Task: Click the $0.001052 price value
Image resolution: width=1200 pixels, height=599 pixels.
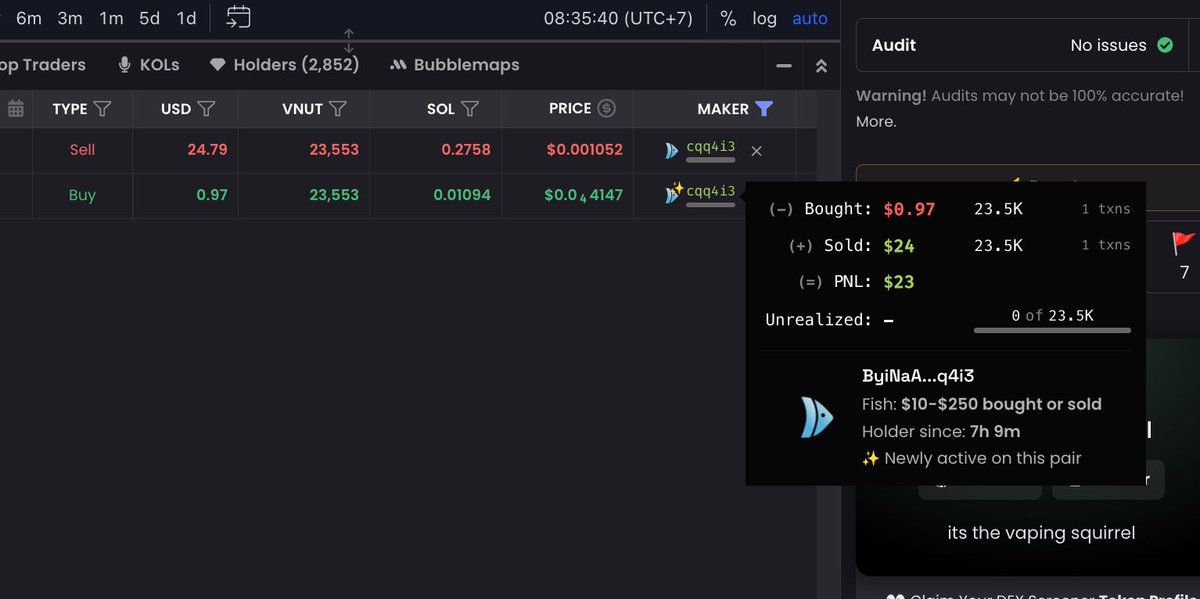Action: click(x=584, y=150)
